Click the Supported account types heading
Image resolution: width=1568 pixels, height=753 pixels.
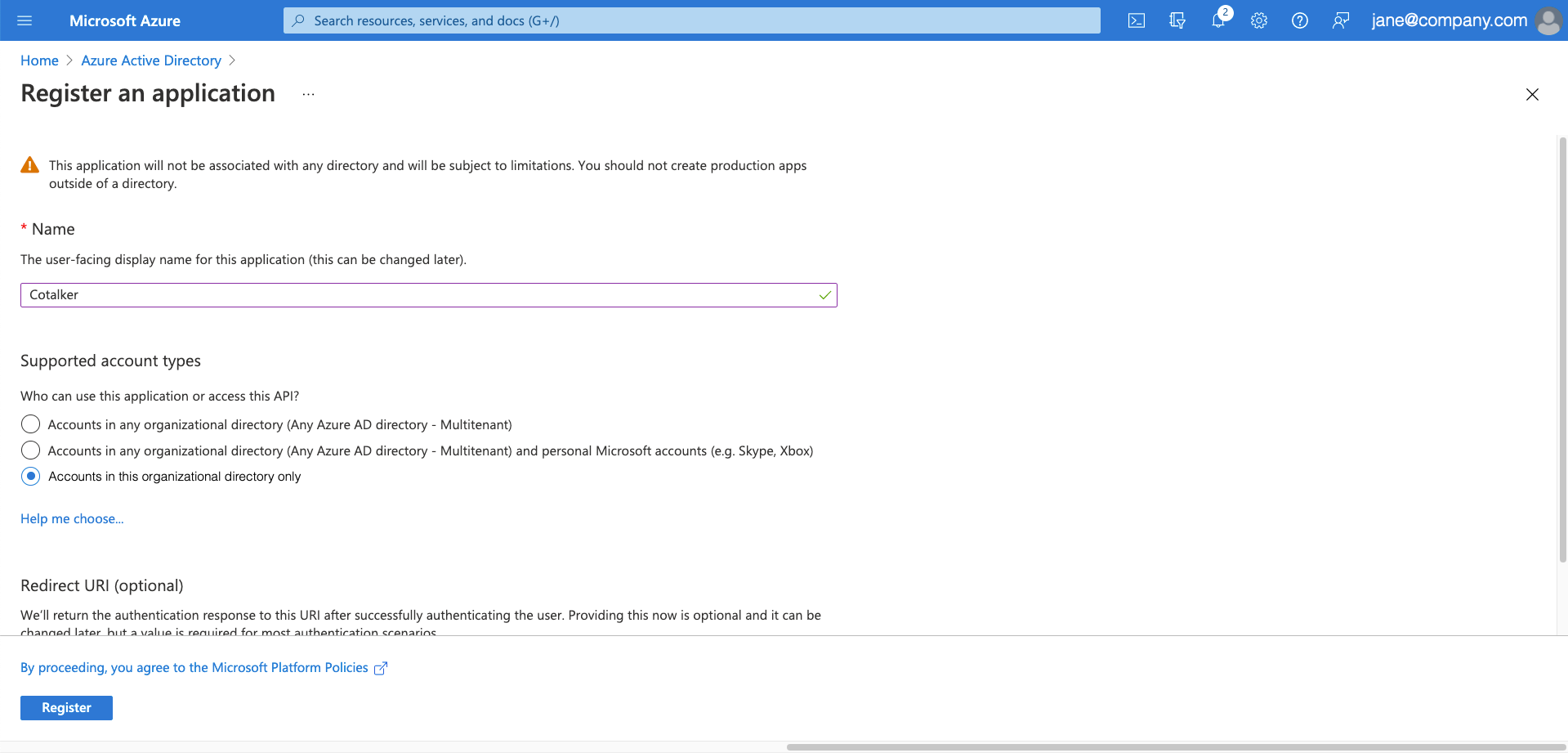click(x=110, y=361)
